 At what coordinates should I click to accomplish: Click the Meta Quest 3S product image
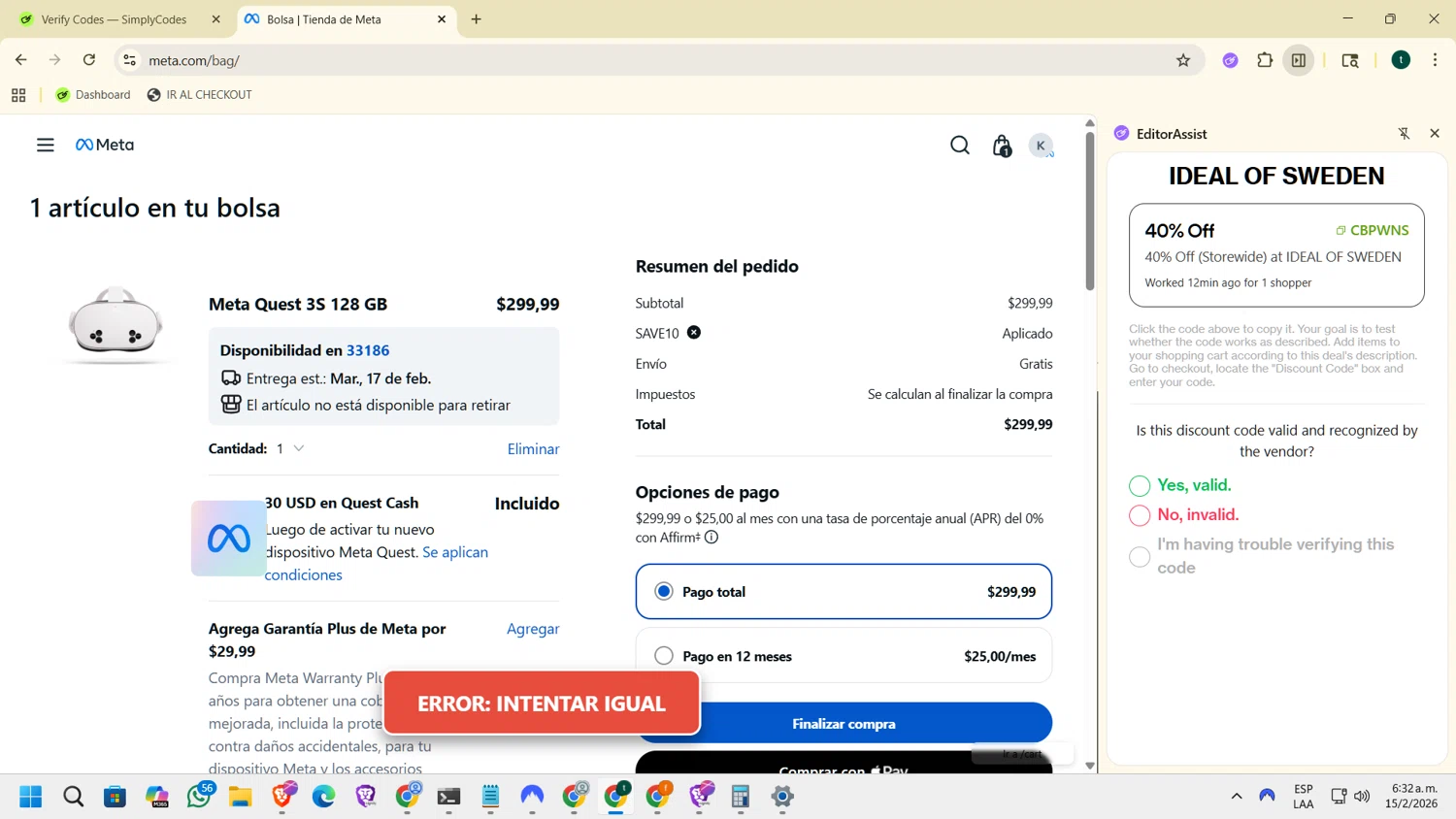pos(115,324)
